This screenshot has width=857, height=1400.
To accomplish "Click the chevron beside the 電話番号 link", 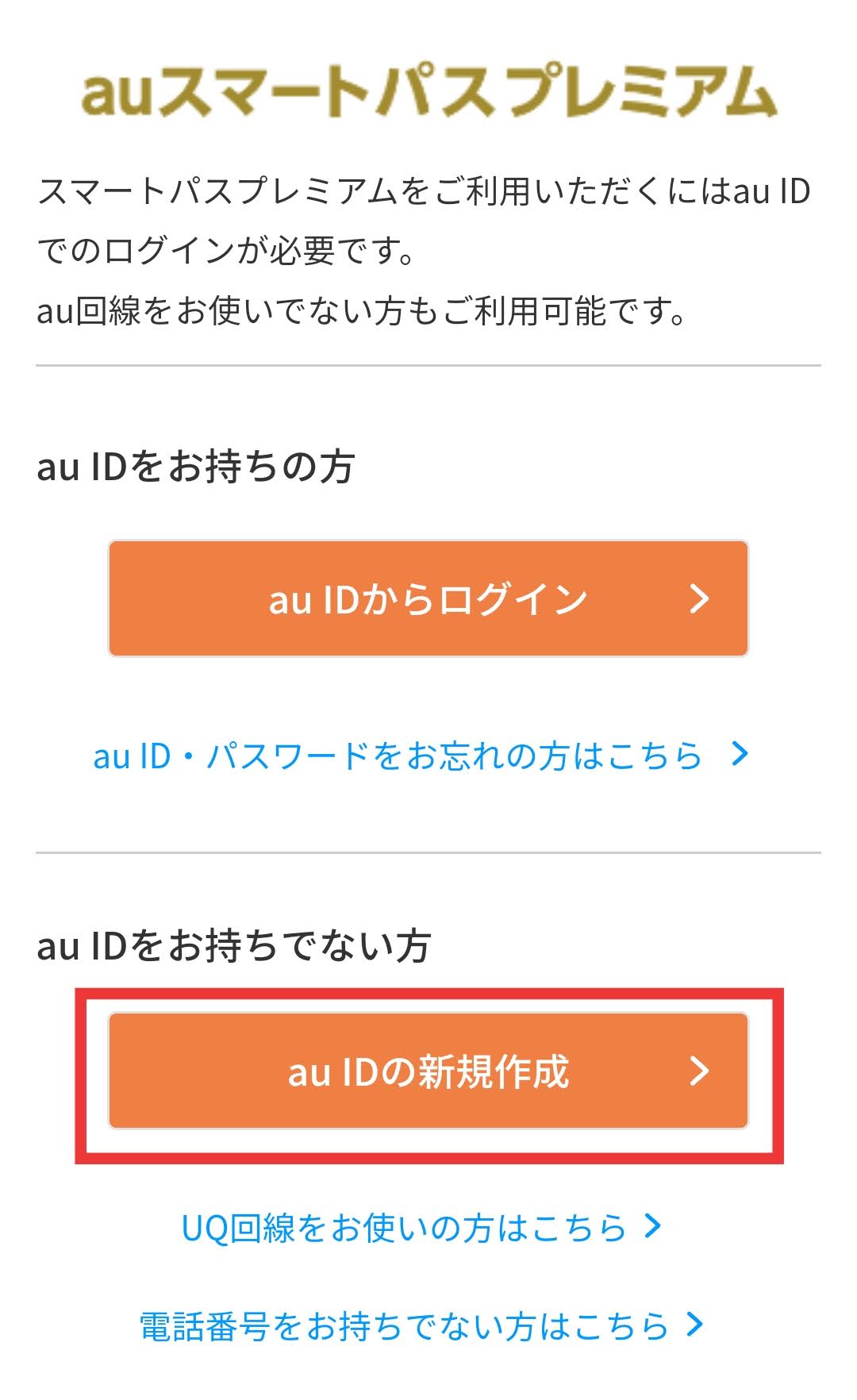I will pyautogui.click(x=695, y=1324).
